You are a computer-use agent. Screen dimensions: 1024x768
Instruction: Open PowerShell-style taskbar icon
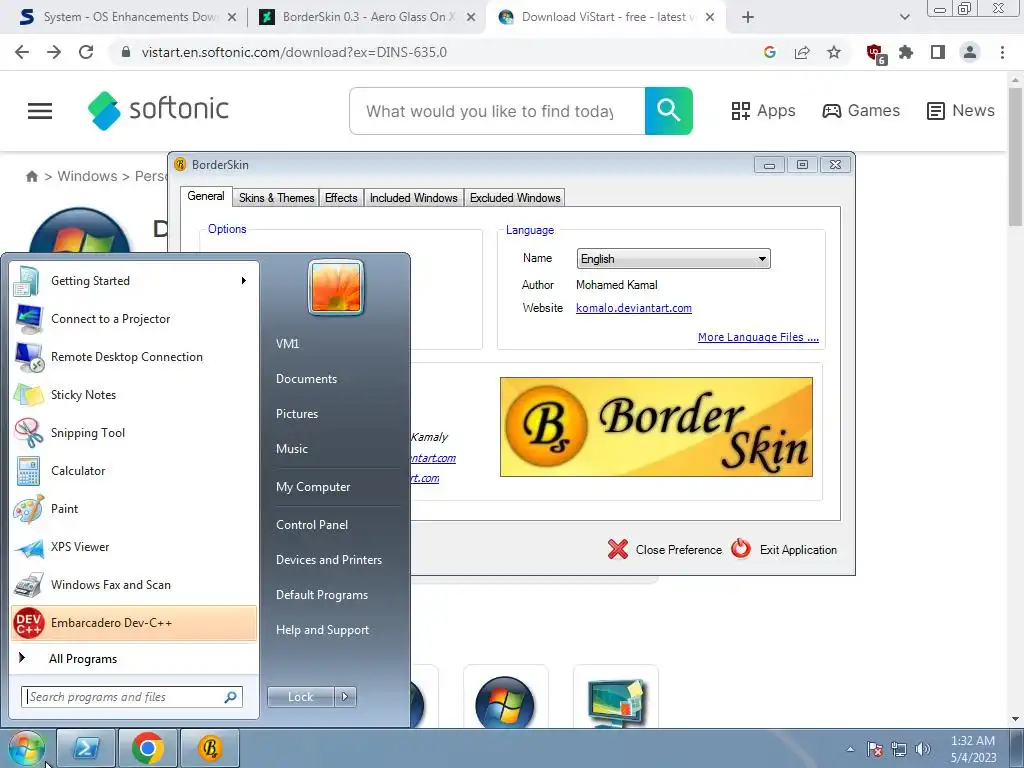pos(86,748)
